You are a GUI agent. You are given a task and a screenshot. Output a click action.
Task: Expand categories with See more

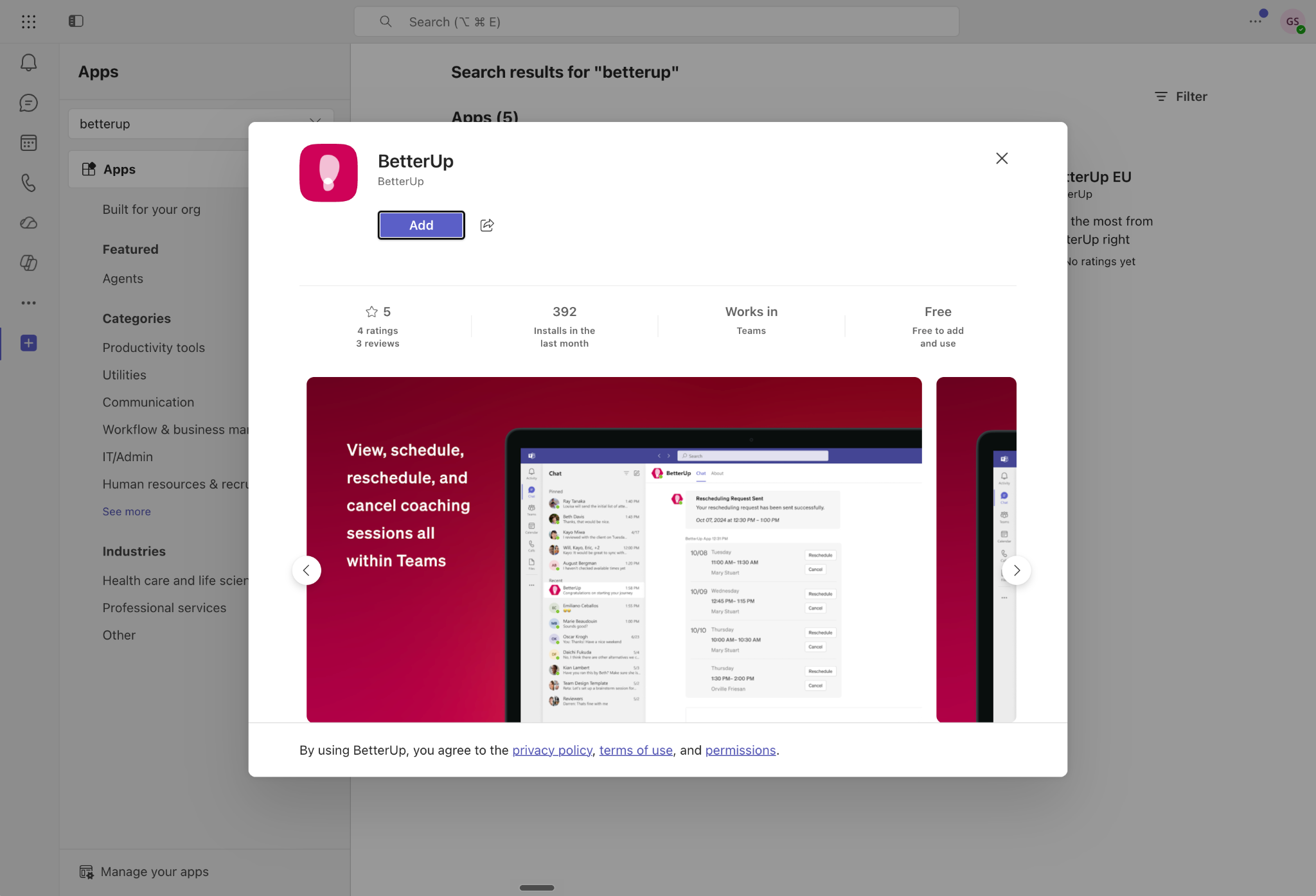[127, 512]
